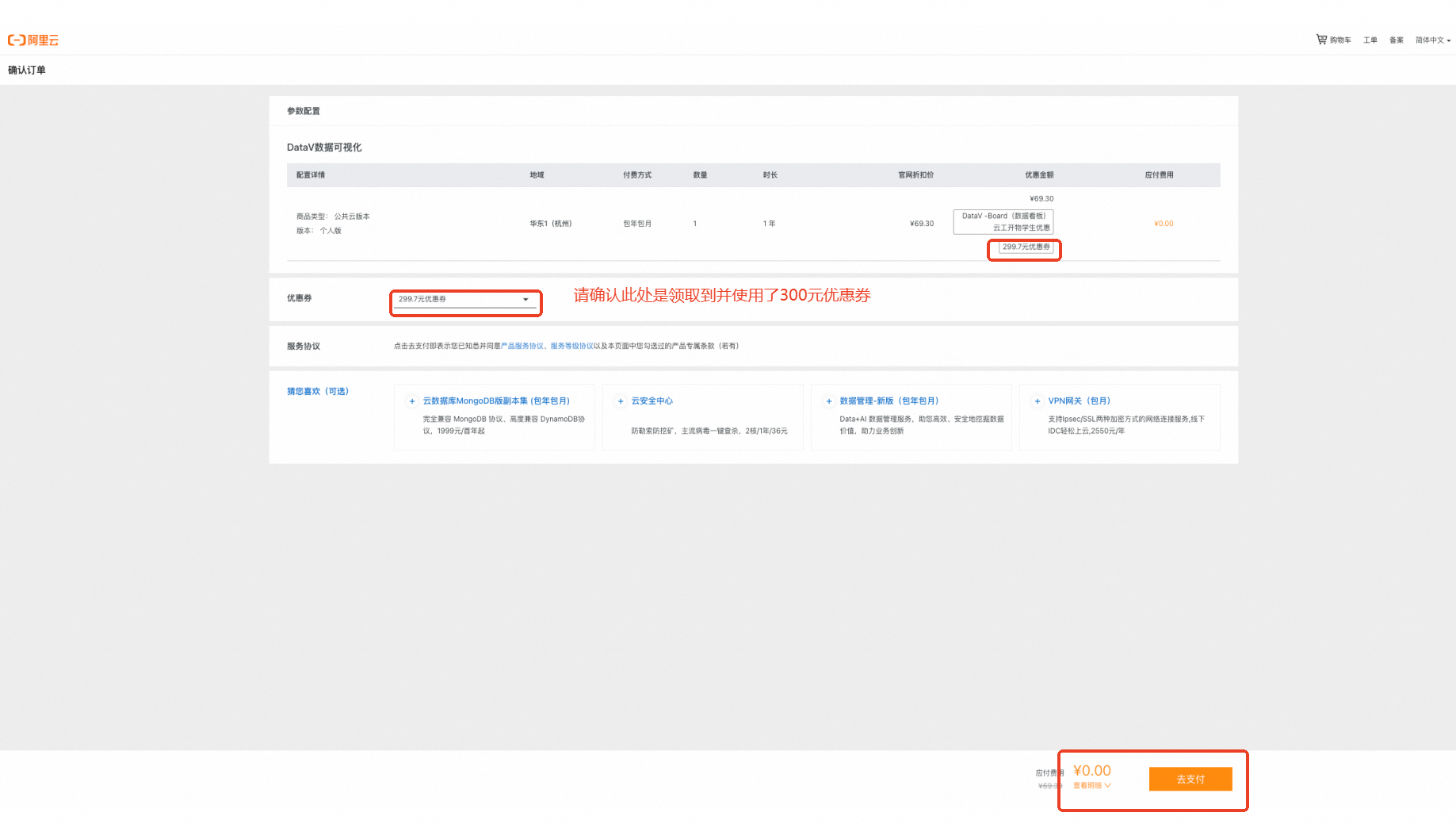1456x824 pixels.
Task: Click plus icon for 云安全中心
Action: pos(621,401)
